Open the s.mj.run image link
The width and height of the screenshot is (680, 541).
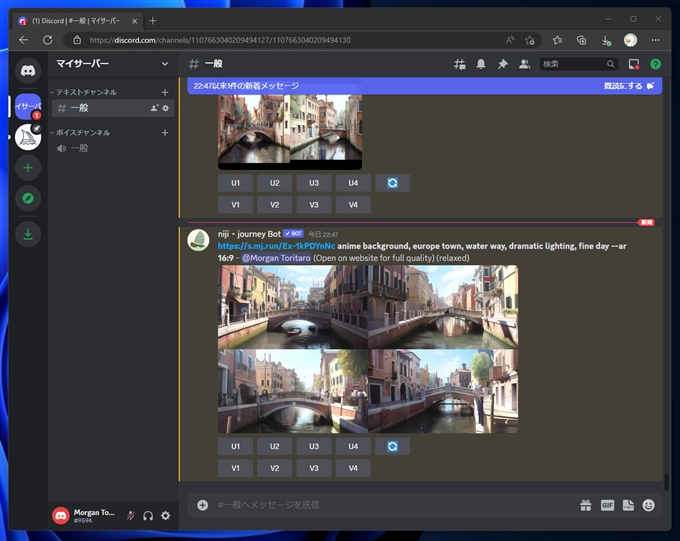[276, 246]
